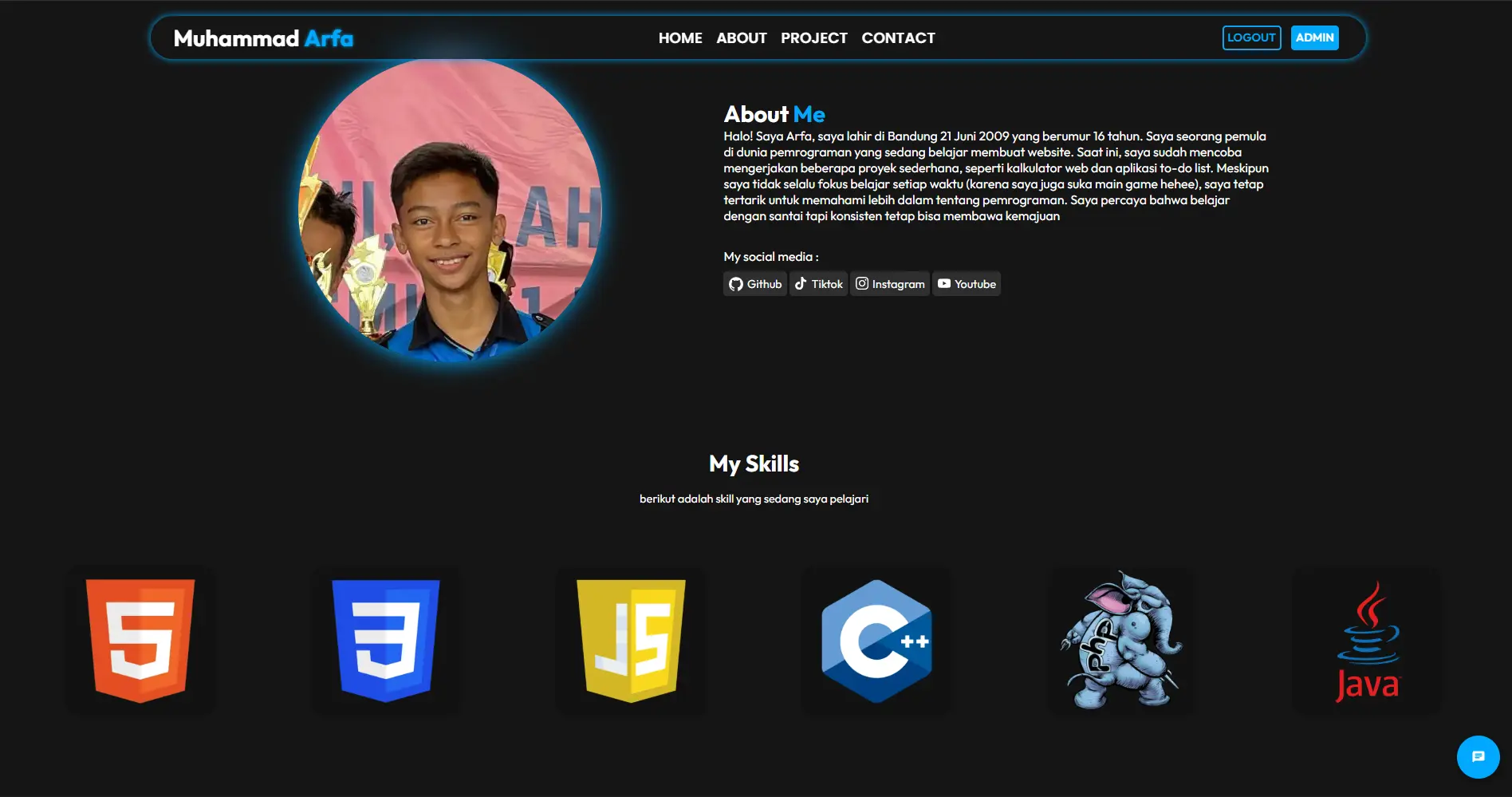Image resolution: width=1512 pixels, height=797 pixels.
Task: Click the My Skills heading
Action: click(754, 464)
